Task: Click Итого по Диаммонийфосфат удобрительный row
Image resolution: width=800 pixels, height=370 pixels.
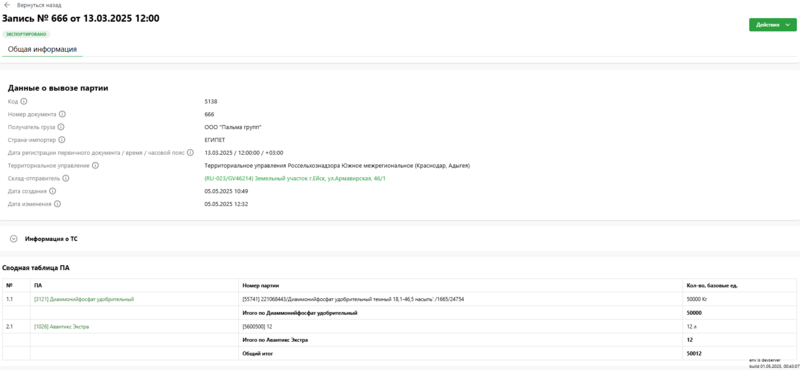Action: [x=399, y=312]
